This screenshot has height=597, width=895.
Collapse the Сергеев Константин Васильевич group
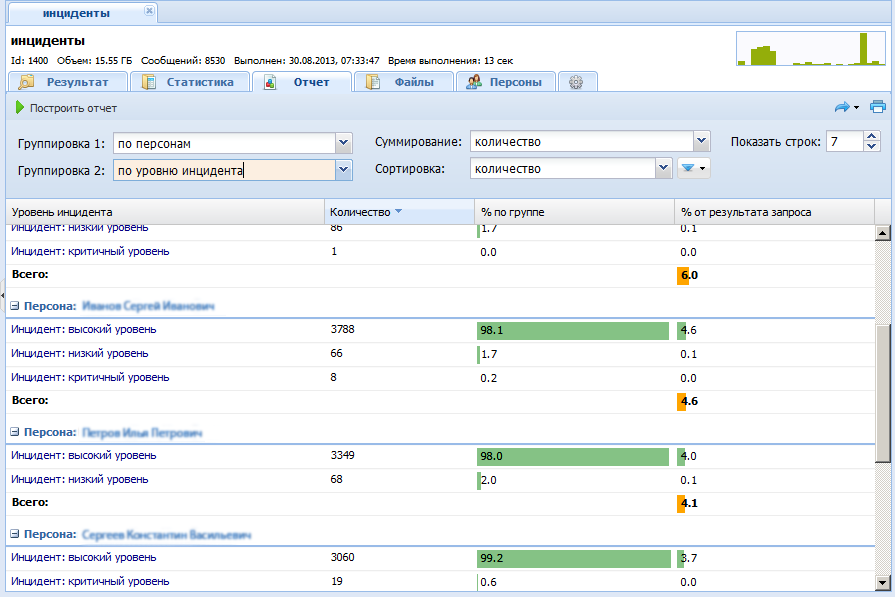pos(15,535)
